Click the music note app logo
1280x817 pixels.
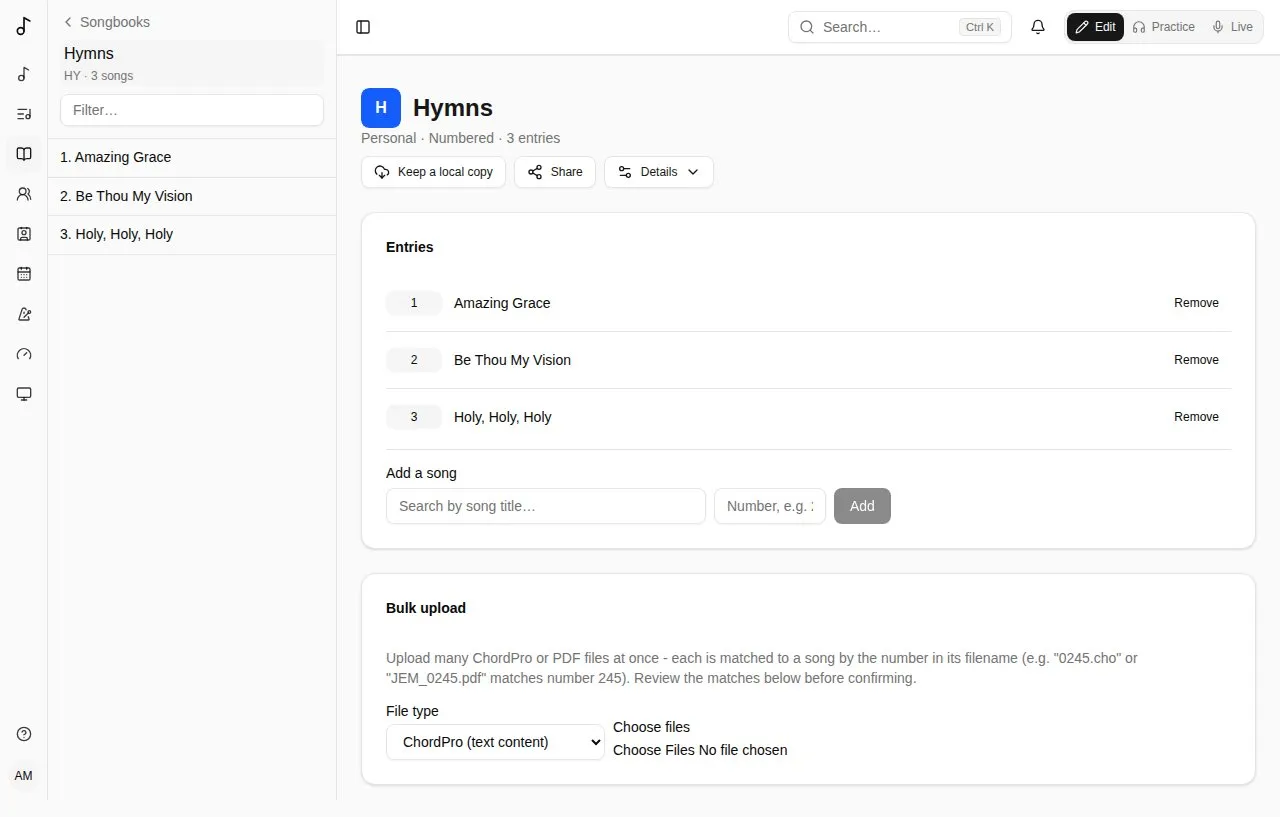pos(24,26)
